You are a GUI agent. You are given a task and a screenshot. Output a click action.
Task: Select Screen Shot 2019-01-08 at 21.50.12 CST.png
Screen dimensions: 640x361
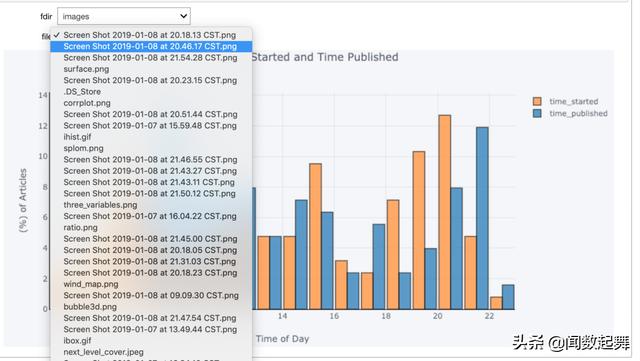click(151, 194)
